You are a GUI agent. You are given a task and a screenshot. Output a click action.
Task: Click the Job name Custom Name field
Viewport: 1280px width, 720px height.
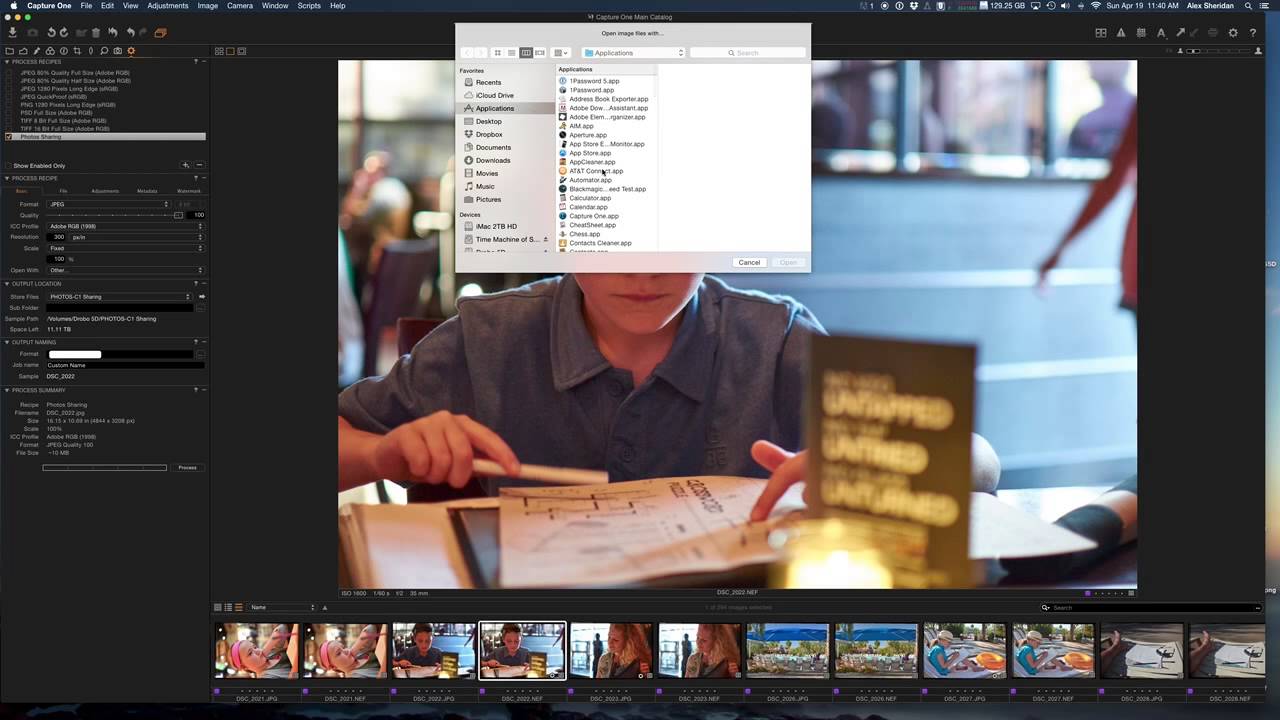click(124, 365)
